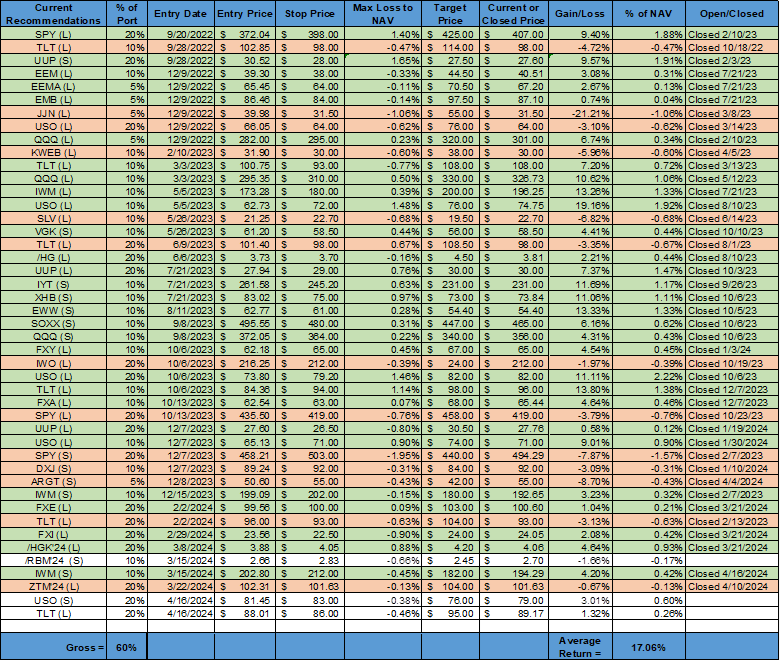Click the 'Average Return =' label
This screenshot has width=780, height=661.
click(x=580, y=647)
